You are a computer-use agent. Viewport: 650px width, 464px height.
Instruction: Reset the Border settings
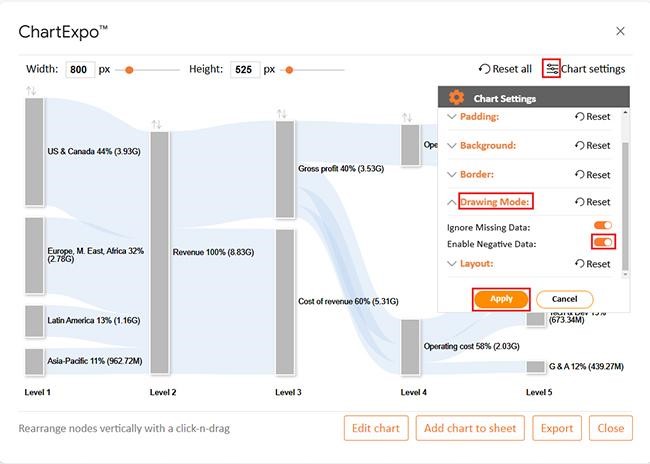click(592, 174)
